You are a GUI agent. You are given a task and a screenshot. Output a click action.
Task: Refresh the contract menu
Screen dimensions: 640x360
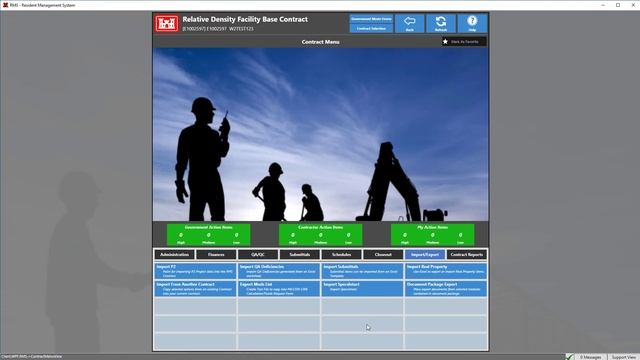(441, 23)
